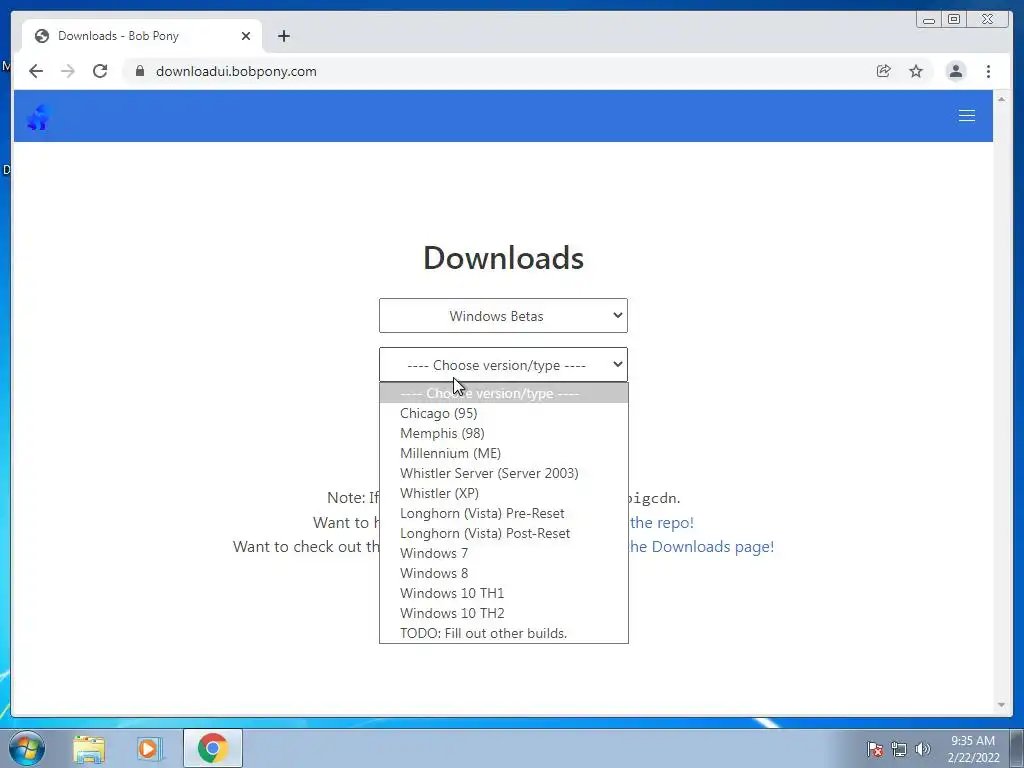Click the Chrome taskbar icon

click(213, 748)
